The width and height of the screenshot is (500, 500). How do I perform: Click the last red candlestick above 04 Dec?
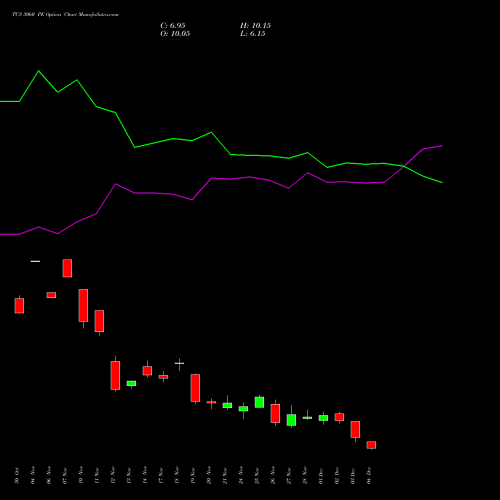point(371,445)
